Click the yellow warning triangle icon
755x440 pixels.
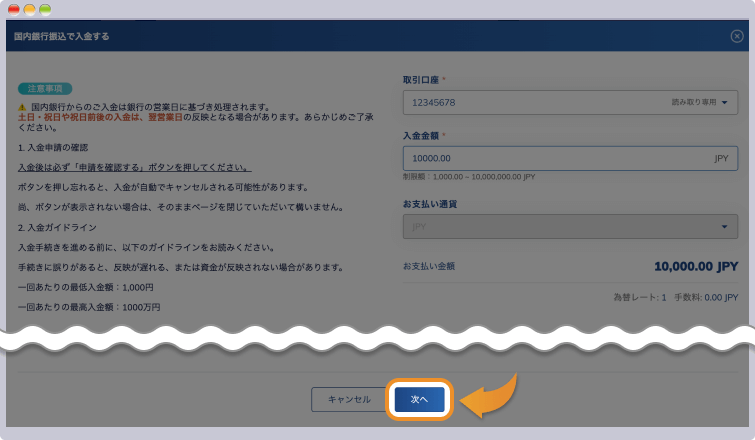(22, 106)
